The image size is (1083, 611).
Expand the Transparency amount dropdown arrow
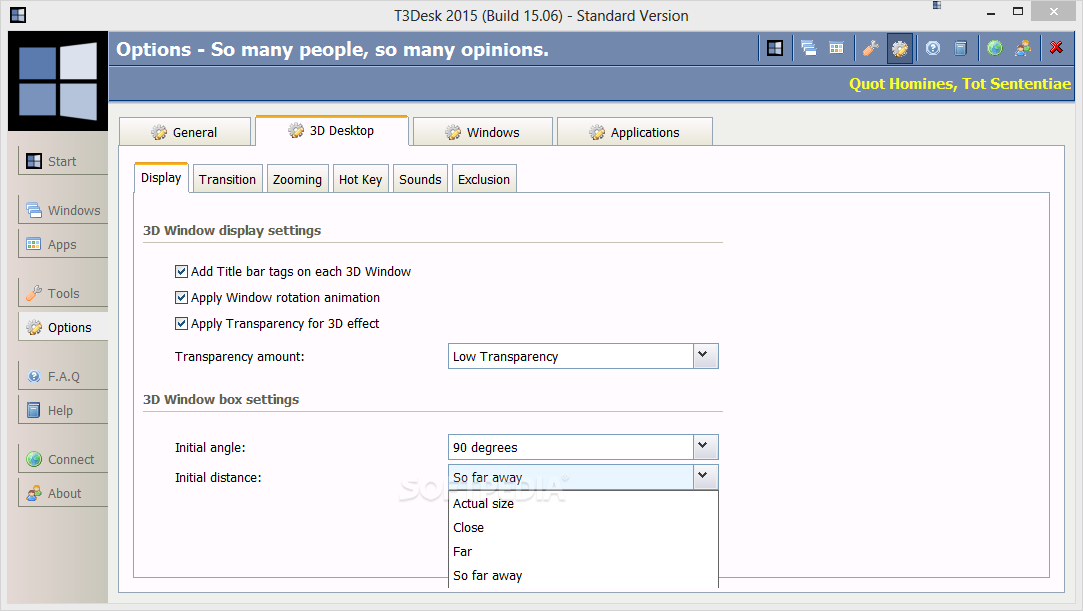tap(705, 356)
